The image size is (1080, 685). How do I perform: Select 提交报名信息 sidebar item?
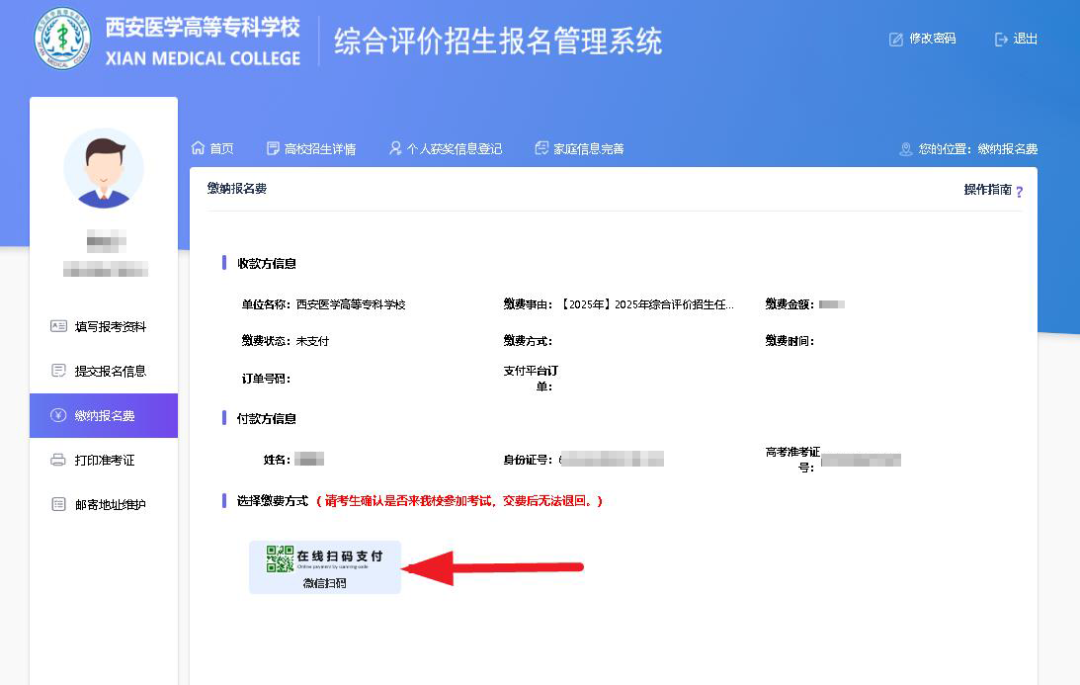[x=110, y=371]
